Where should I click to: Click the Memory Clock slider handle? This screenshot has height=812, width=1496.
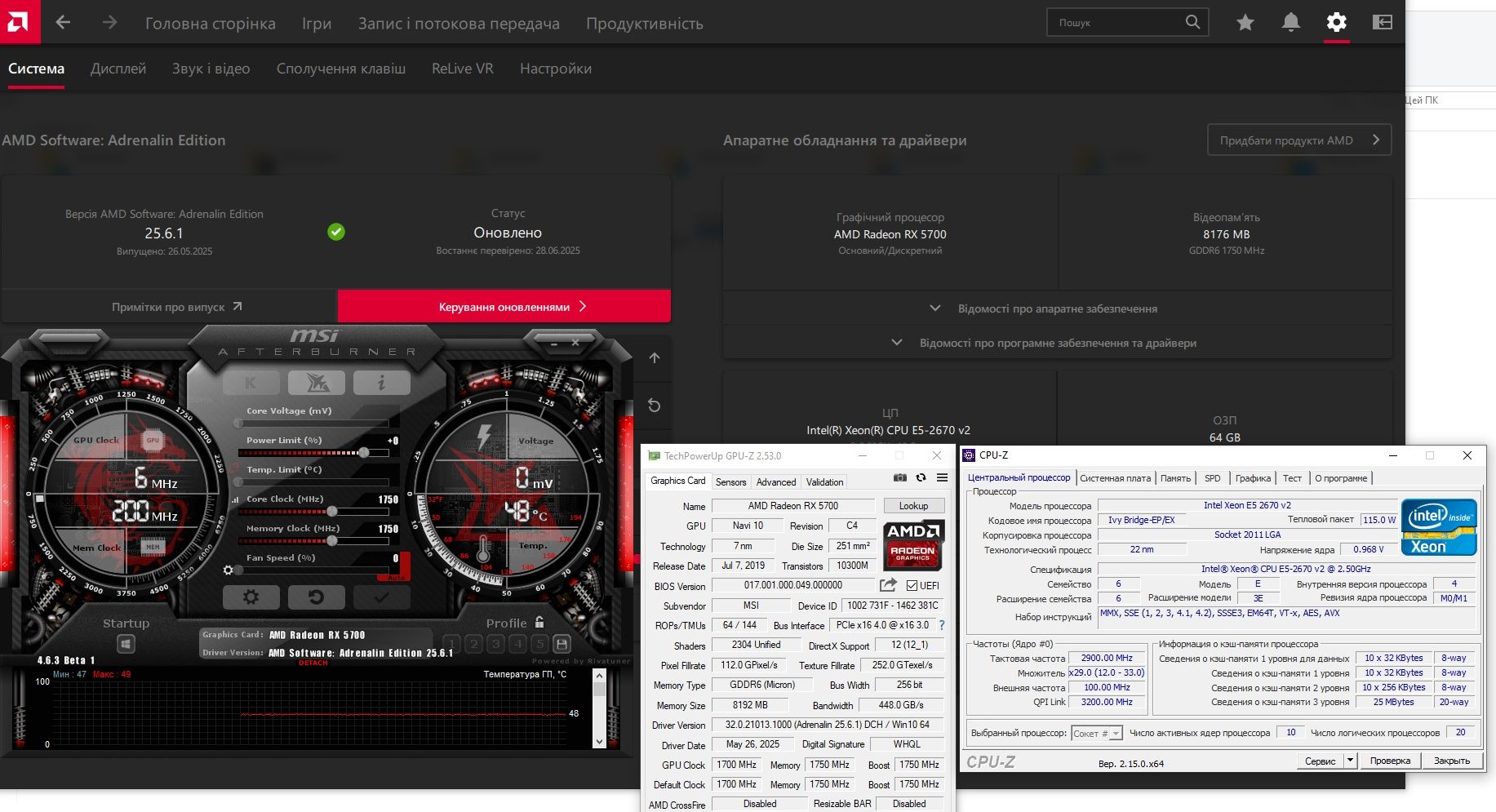click(x=332, y=540)
